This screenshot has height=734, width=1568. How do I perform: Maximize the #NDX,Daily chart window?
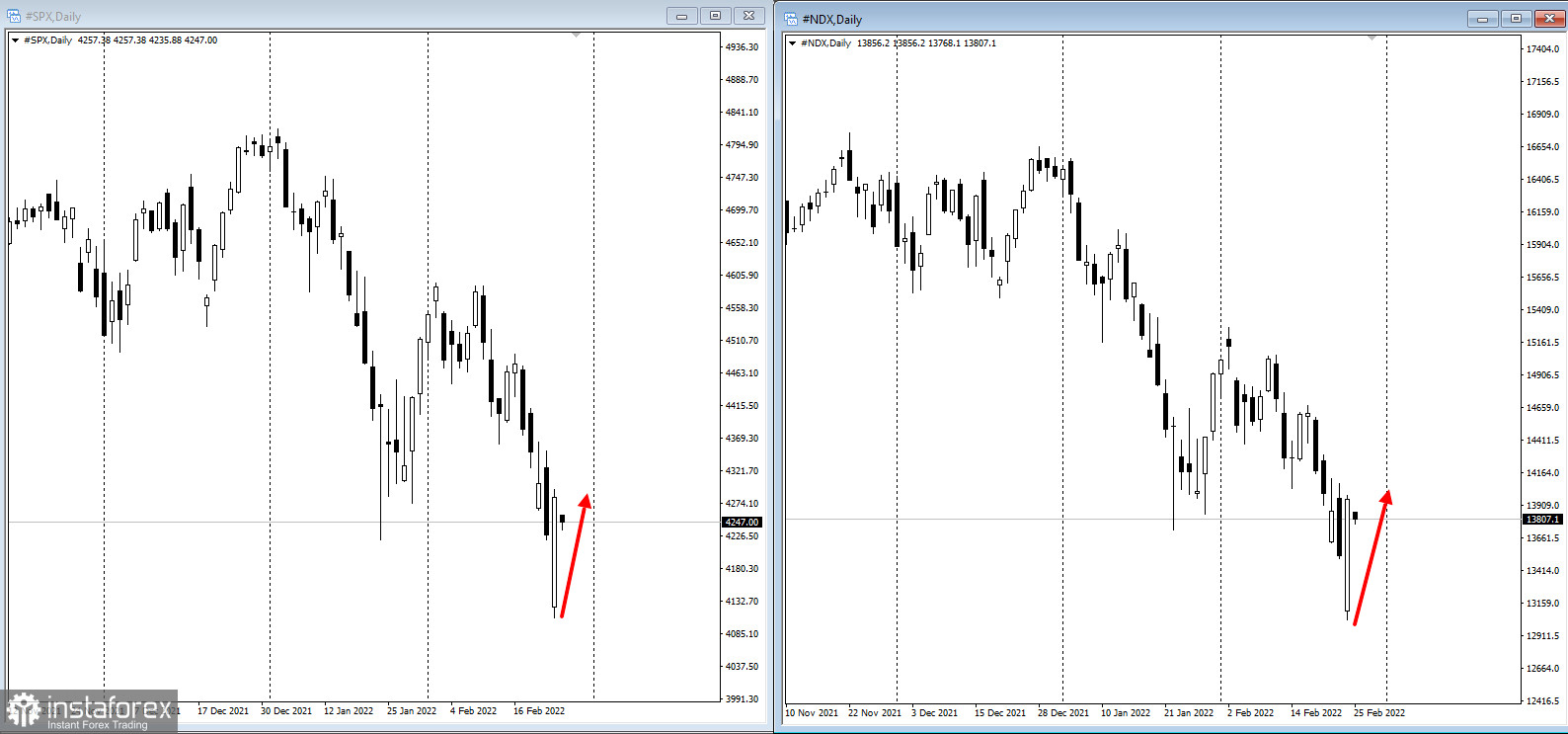click(x=1517, y=19)
